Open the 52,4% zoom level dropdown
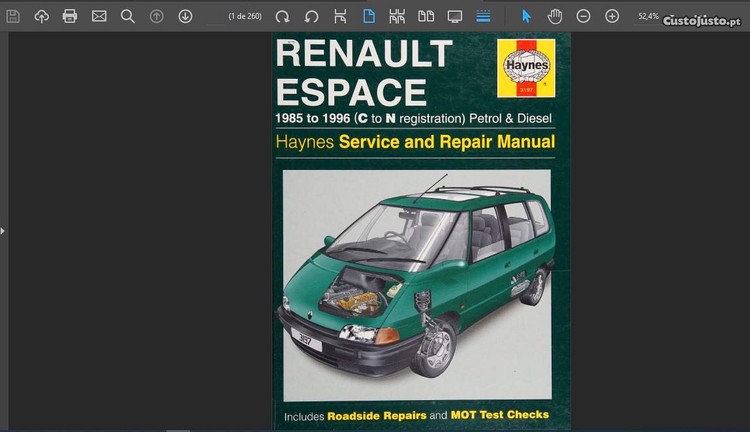The image size is (750, 432). [x=649, y=16]
